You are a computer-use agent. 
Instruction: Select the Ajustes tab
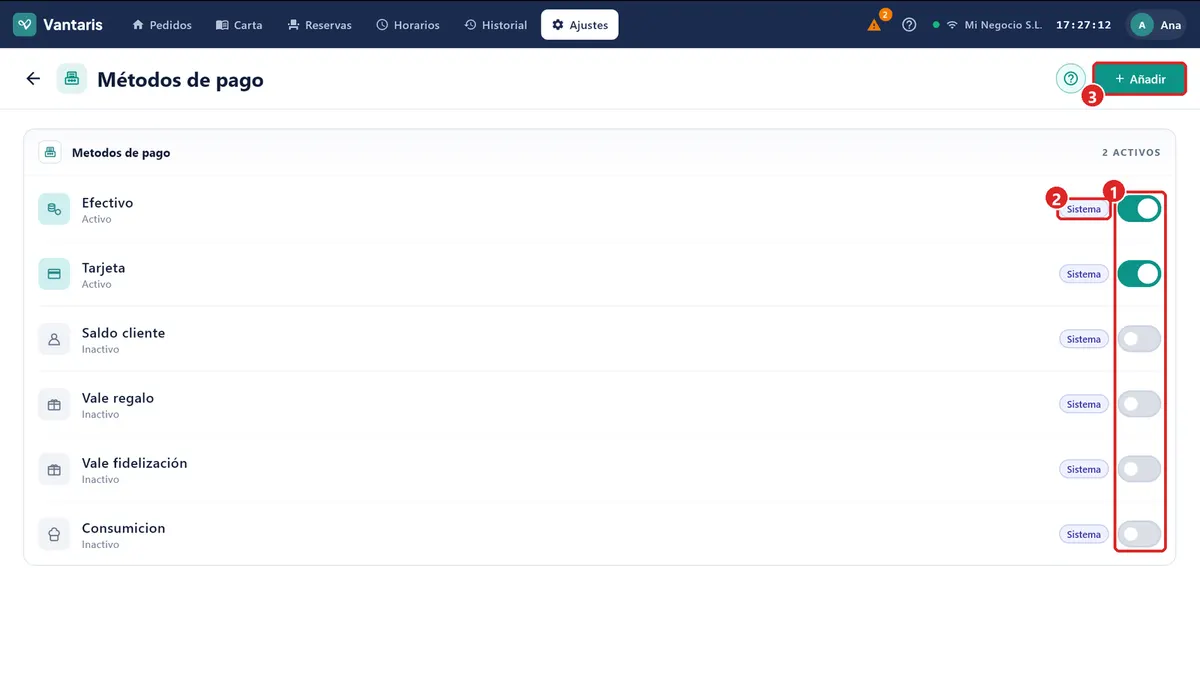pyautogui.click(x=580, y=25)
